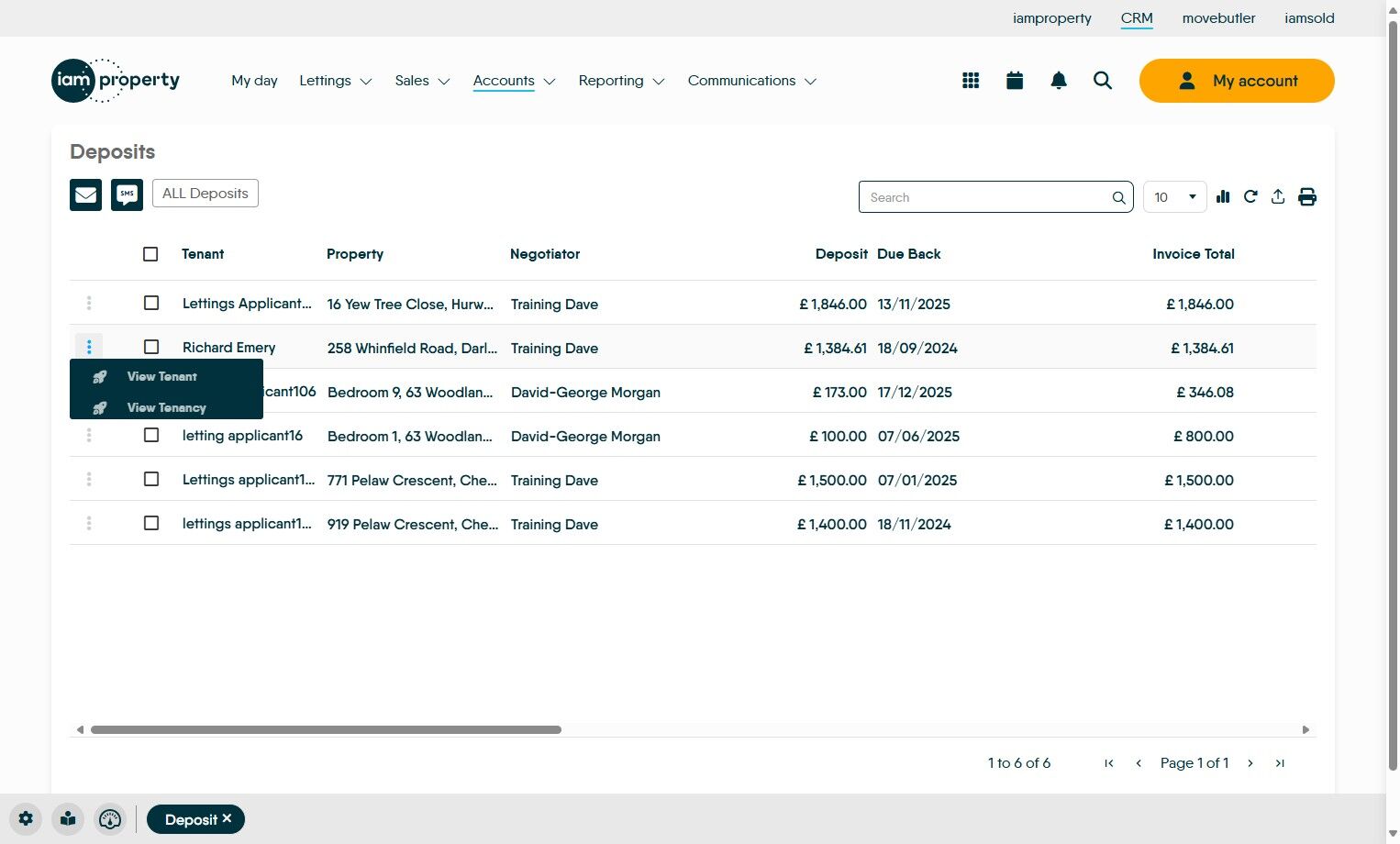
Task: Click Richard Emery tenant name
Action: 228,348
